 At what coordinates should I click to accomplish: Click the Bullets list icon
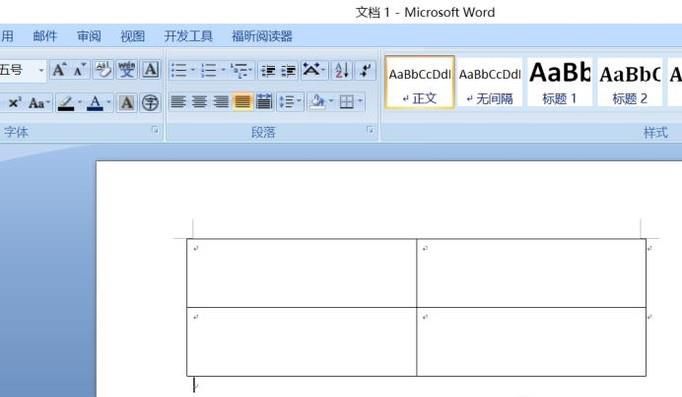coord(179,70)
